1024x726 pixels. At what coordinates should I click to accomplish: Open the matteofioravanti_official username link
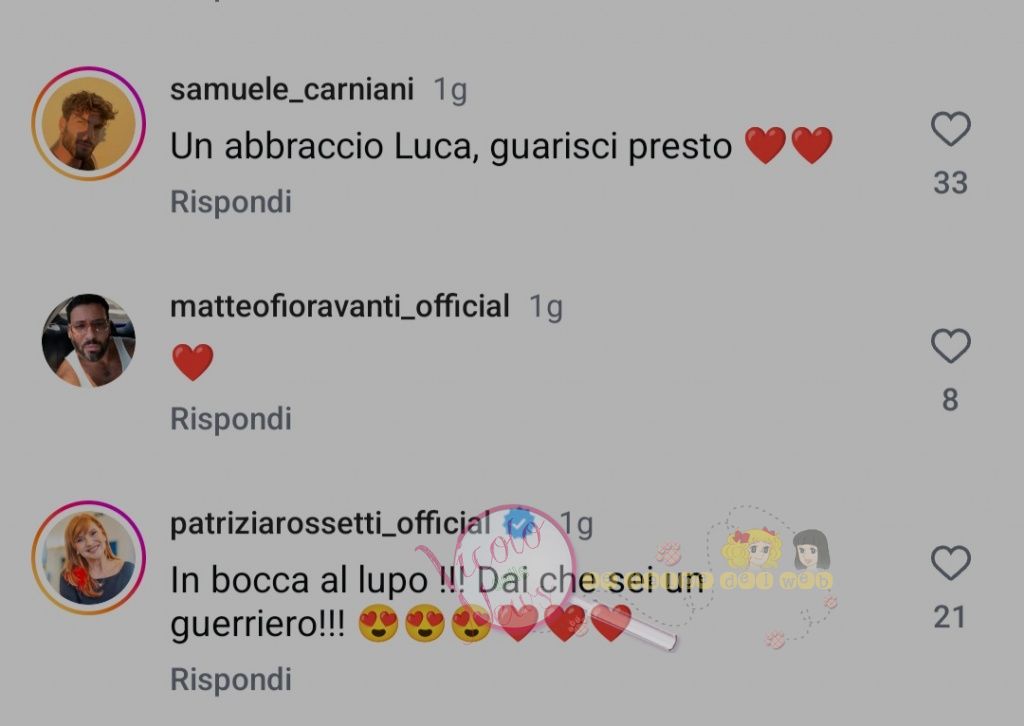[x=340, y=306]
